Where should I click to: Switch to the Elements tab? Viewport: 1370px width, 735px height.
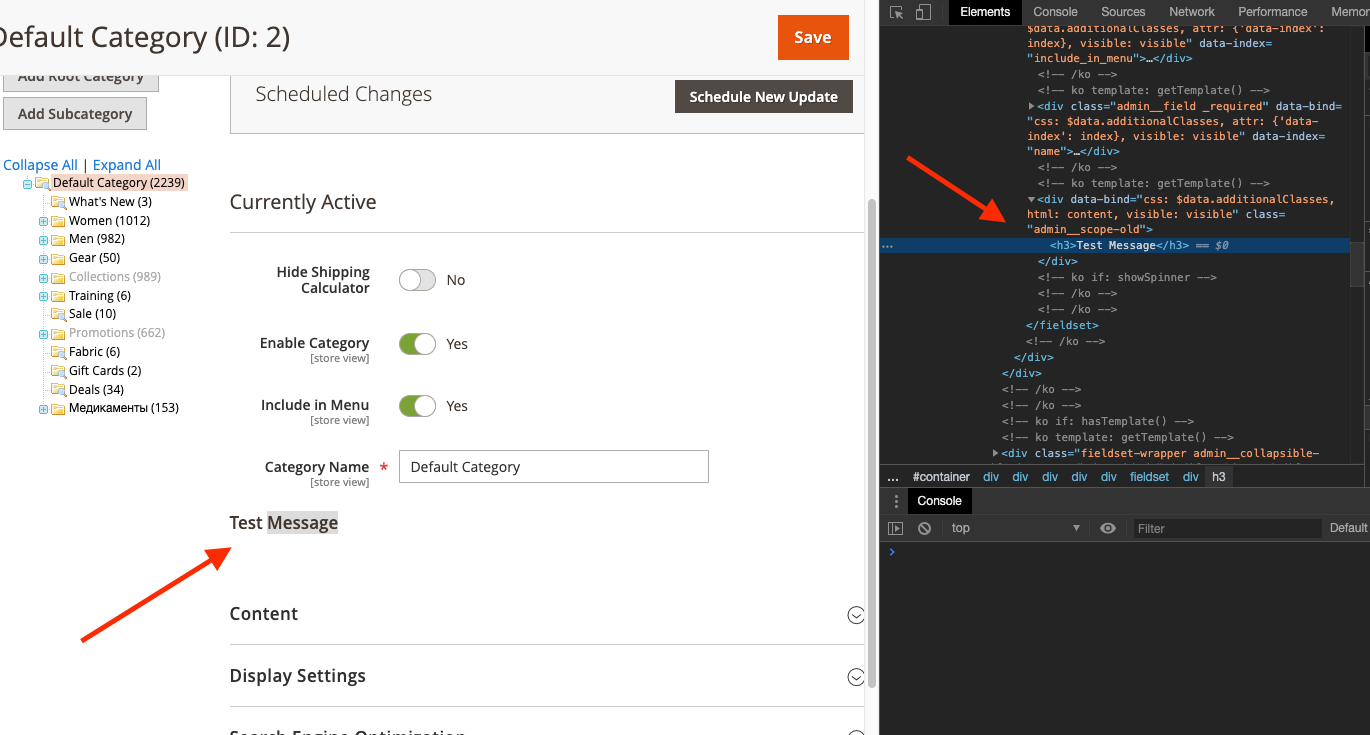tap(985, 12)
